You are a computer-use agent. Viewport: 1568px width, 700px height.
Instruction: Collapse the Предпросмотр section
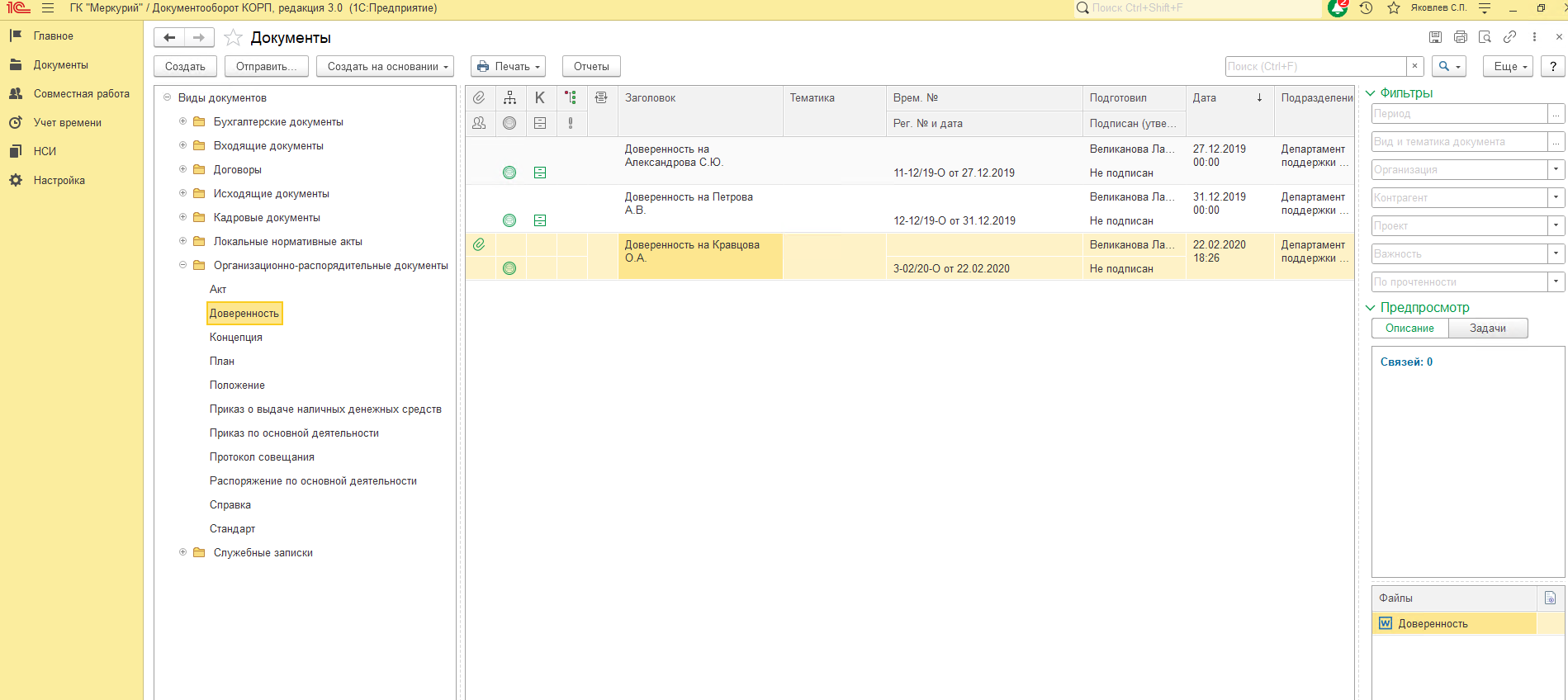[x=1371, y=307]
